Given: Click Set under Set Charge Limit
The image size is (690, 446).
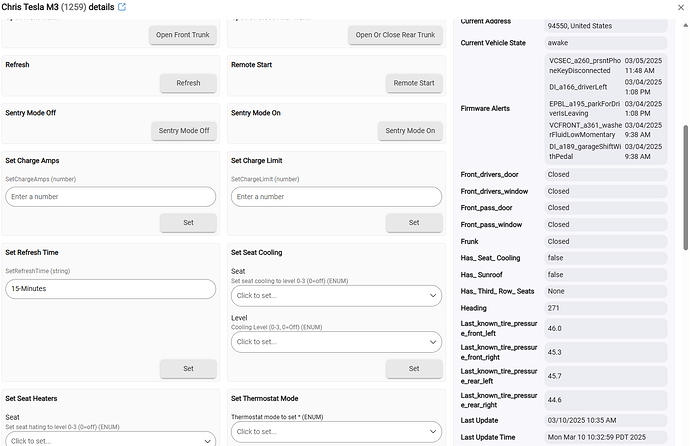Looking at the screenshot, I should tap(414, 223).
